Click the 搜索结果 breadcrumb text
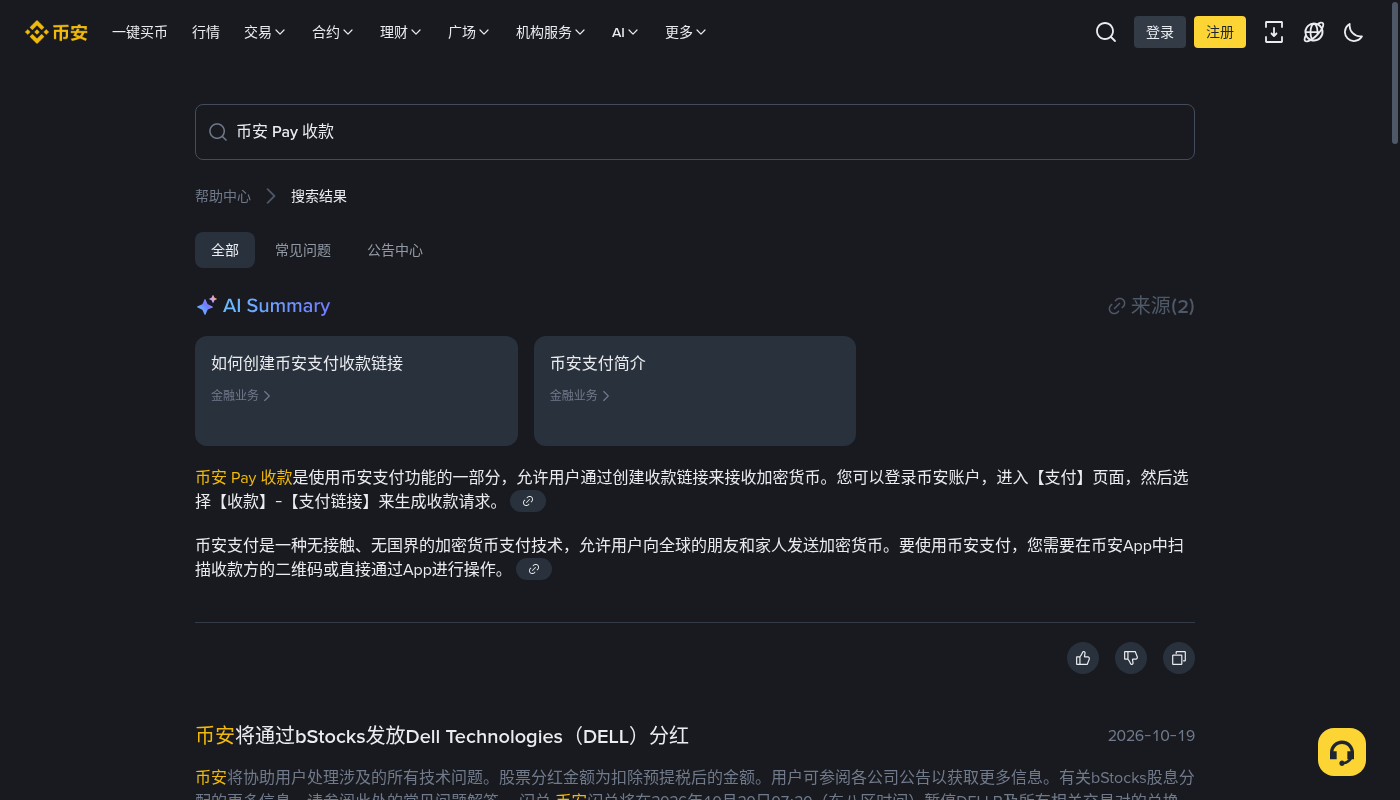1400x800 pixels. coord(319,196)
